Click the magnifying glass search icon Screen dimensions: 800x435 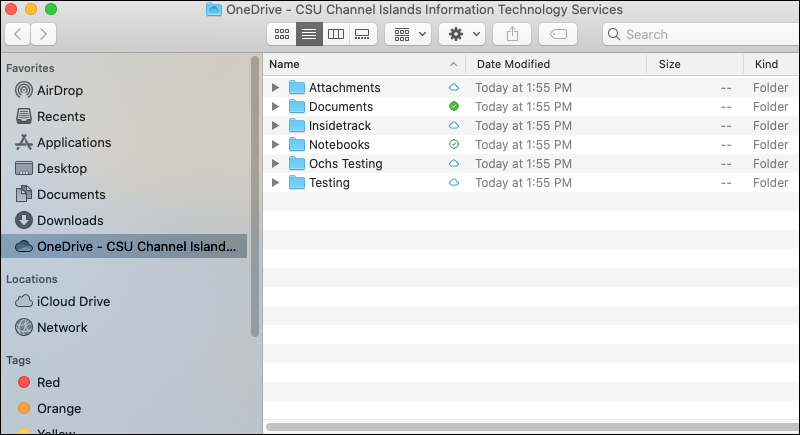click(x=614, y=34)
